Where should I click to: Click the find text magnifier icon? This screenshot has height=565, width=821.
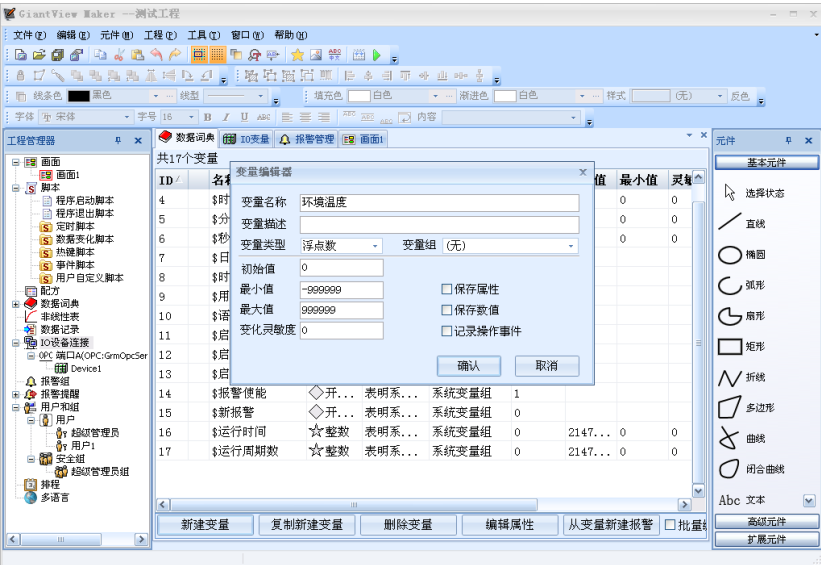pos(254,54)
